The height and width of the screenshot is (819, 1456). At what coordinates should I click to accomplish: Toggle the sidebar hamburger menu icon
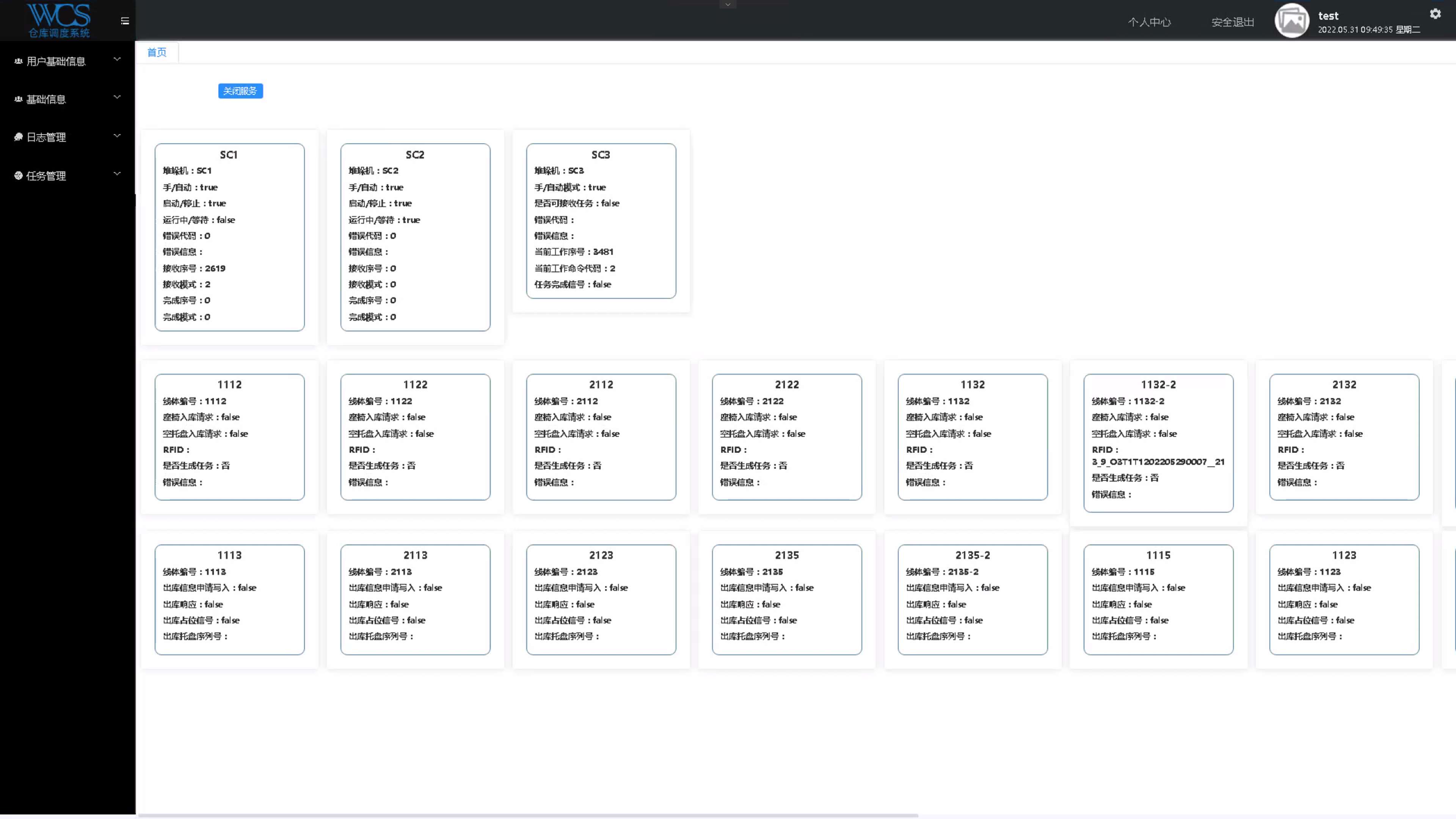click(125, 21)
